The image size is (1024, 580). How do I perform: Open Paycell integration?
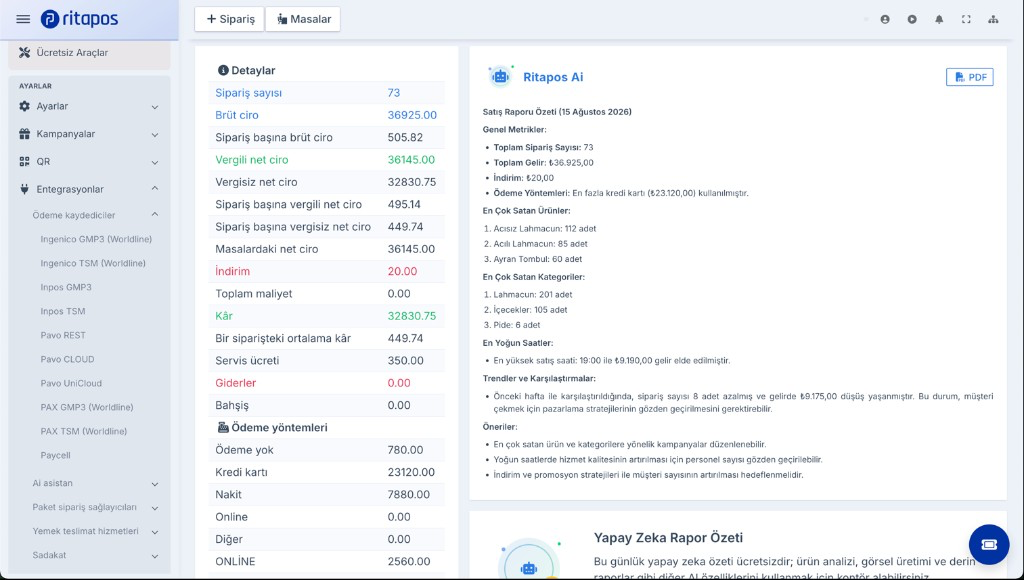click(x=56, y=455)
